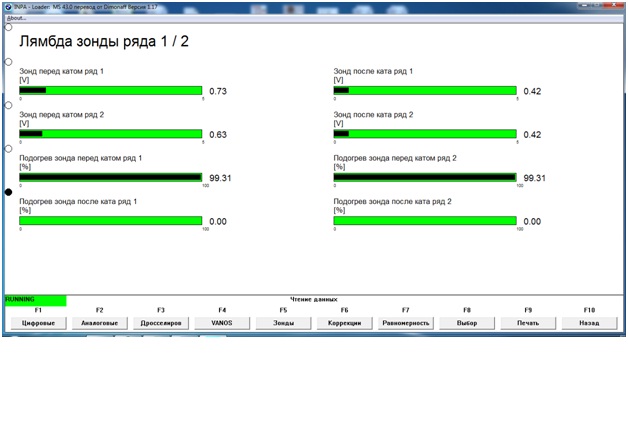The image size is (628, 430).
Task: Click the Зонд после ката ряд 1 voltage bar
Action: click(425, 90)
